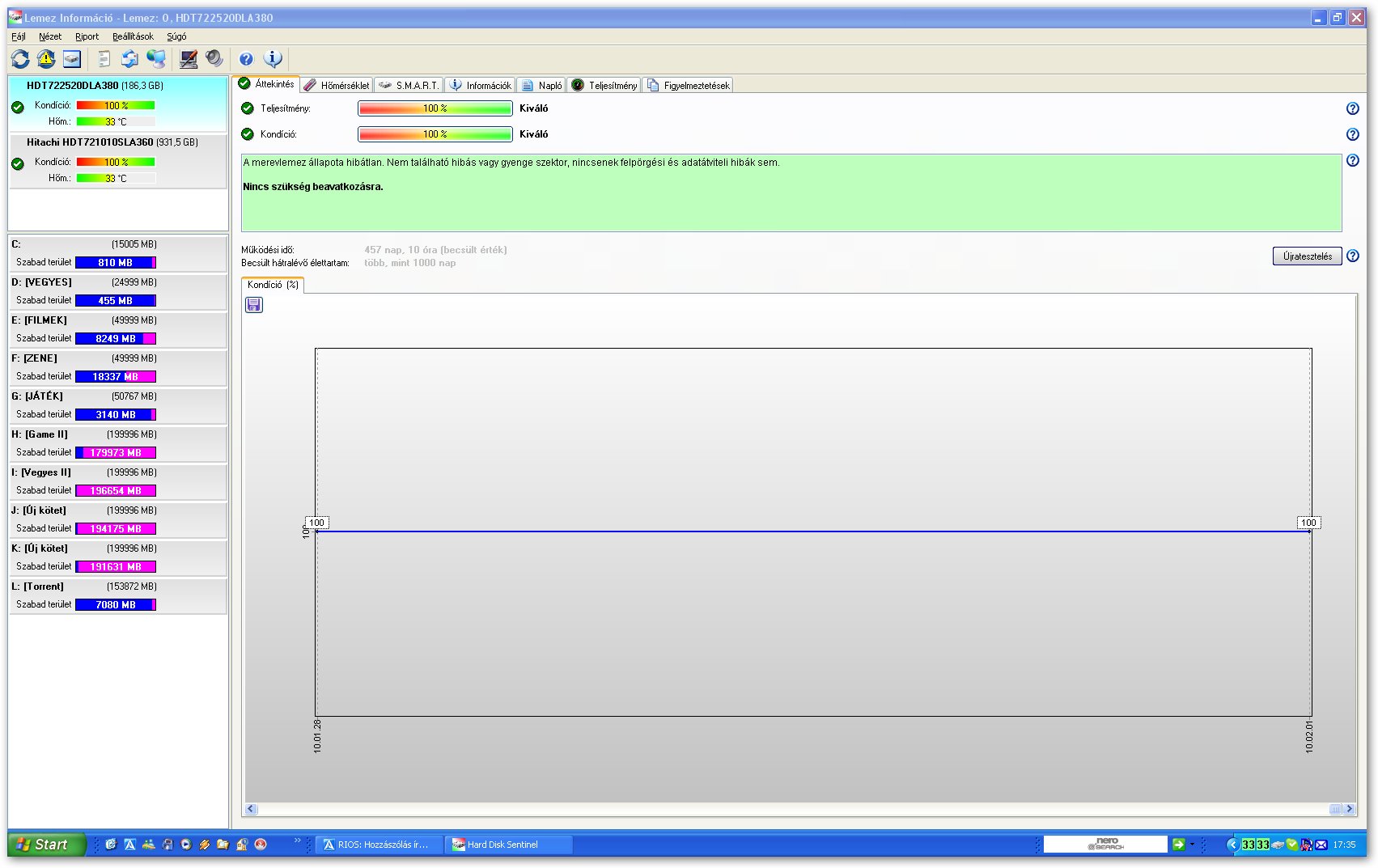Viewport: 1378px width, 868px height.
Task: Click E: [FILMEK] free space bar 8249 MB
Action: click(x=116, y=339)
